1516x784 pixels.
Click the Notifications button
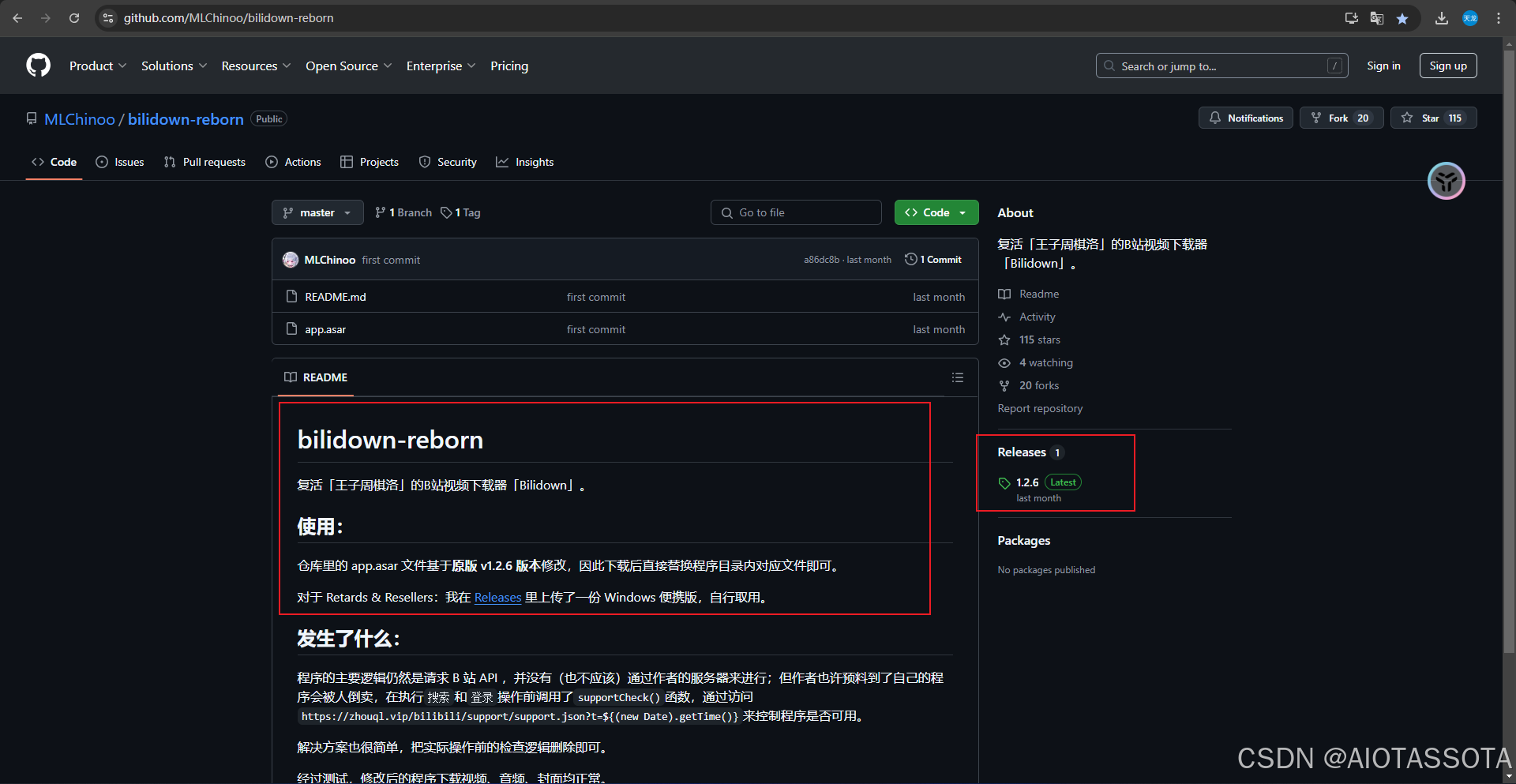(1246, 118)
